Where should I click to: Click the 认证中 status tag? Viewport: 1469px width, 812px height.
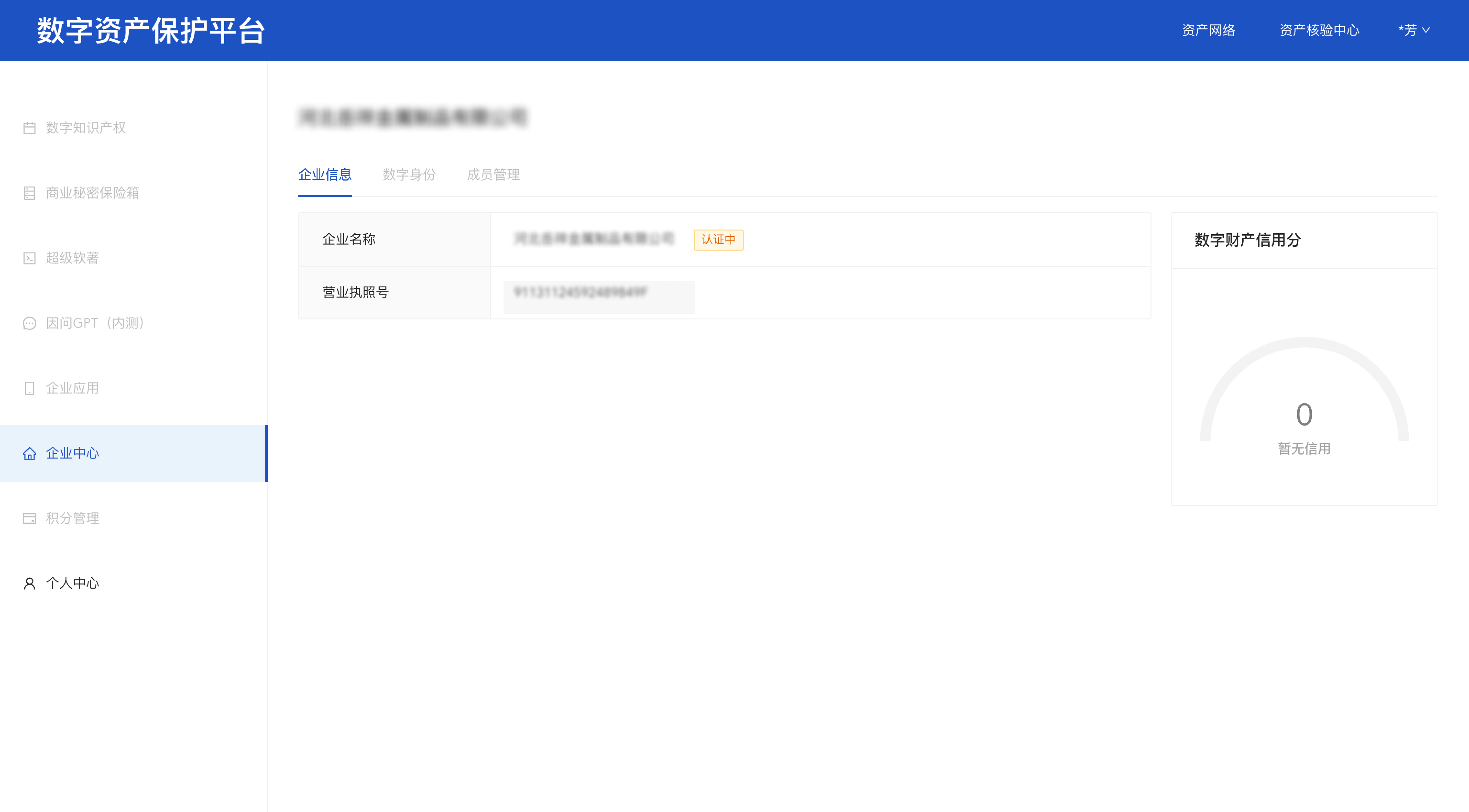[718, 240]
